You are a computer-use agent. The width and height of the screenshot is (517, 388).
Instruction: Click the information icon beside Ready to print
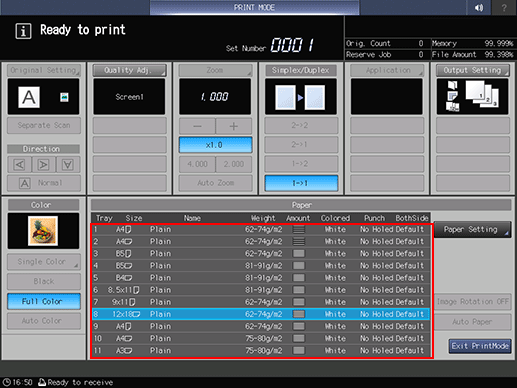23,31
